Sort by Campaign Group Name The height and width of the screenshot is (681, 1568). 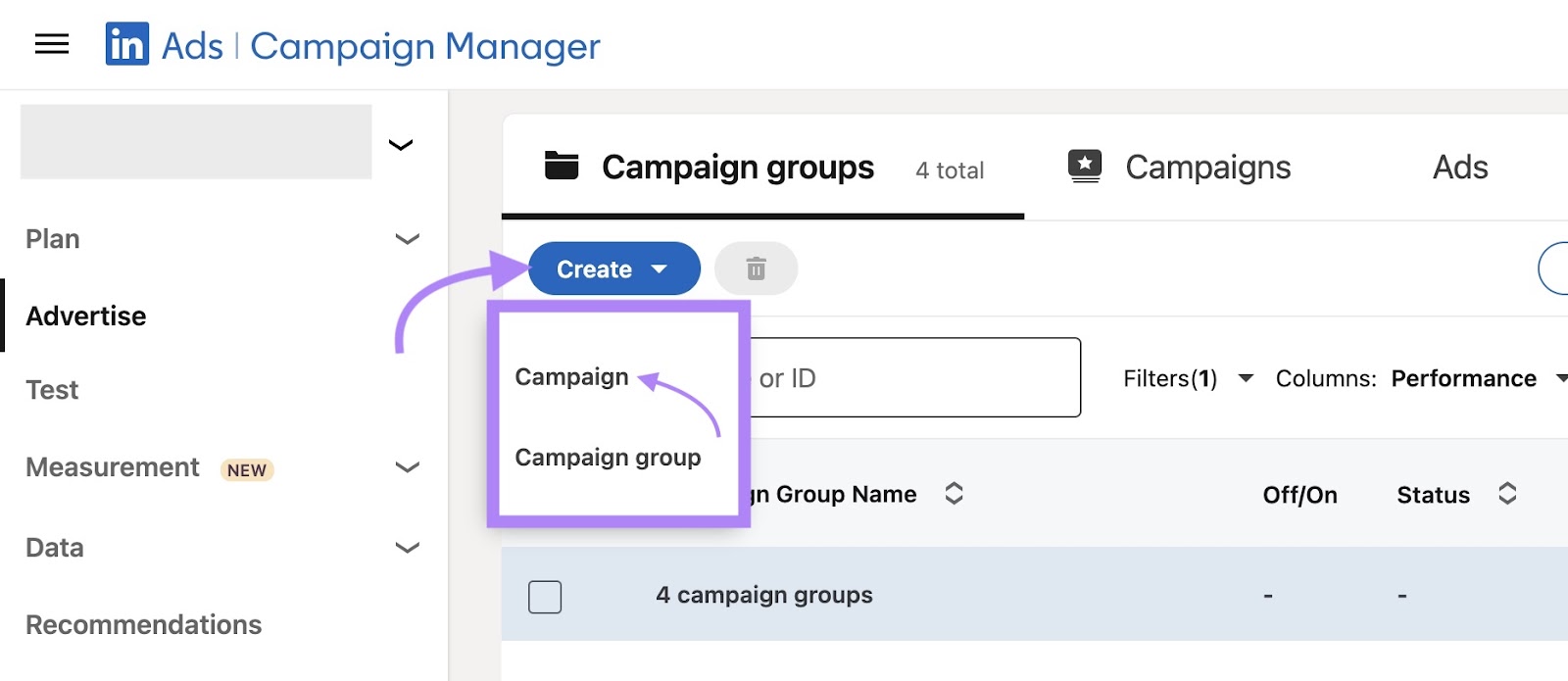[952, 494]
